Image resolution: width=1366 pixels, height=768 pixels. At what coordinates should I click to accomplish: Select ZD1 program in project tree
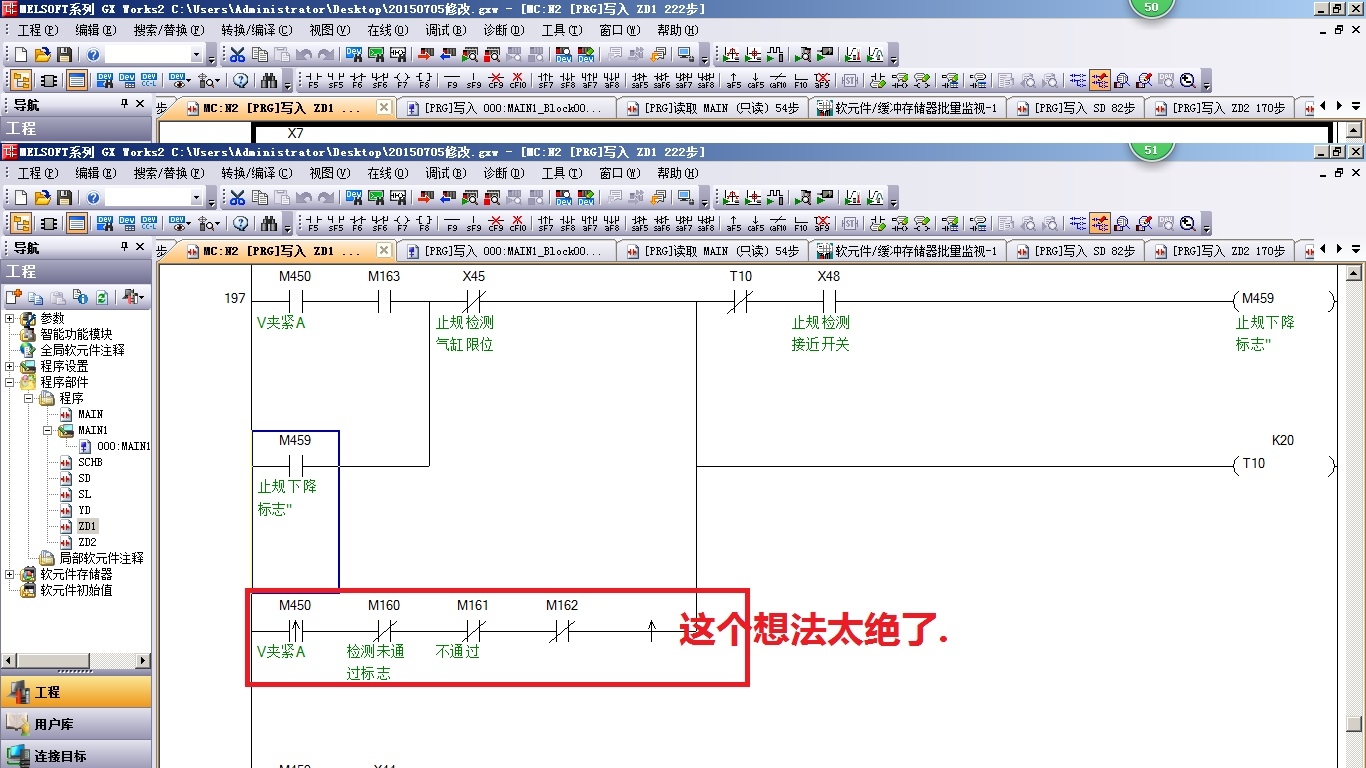[87, 526]
